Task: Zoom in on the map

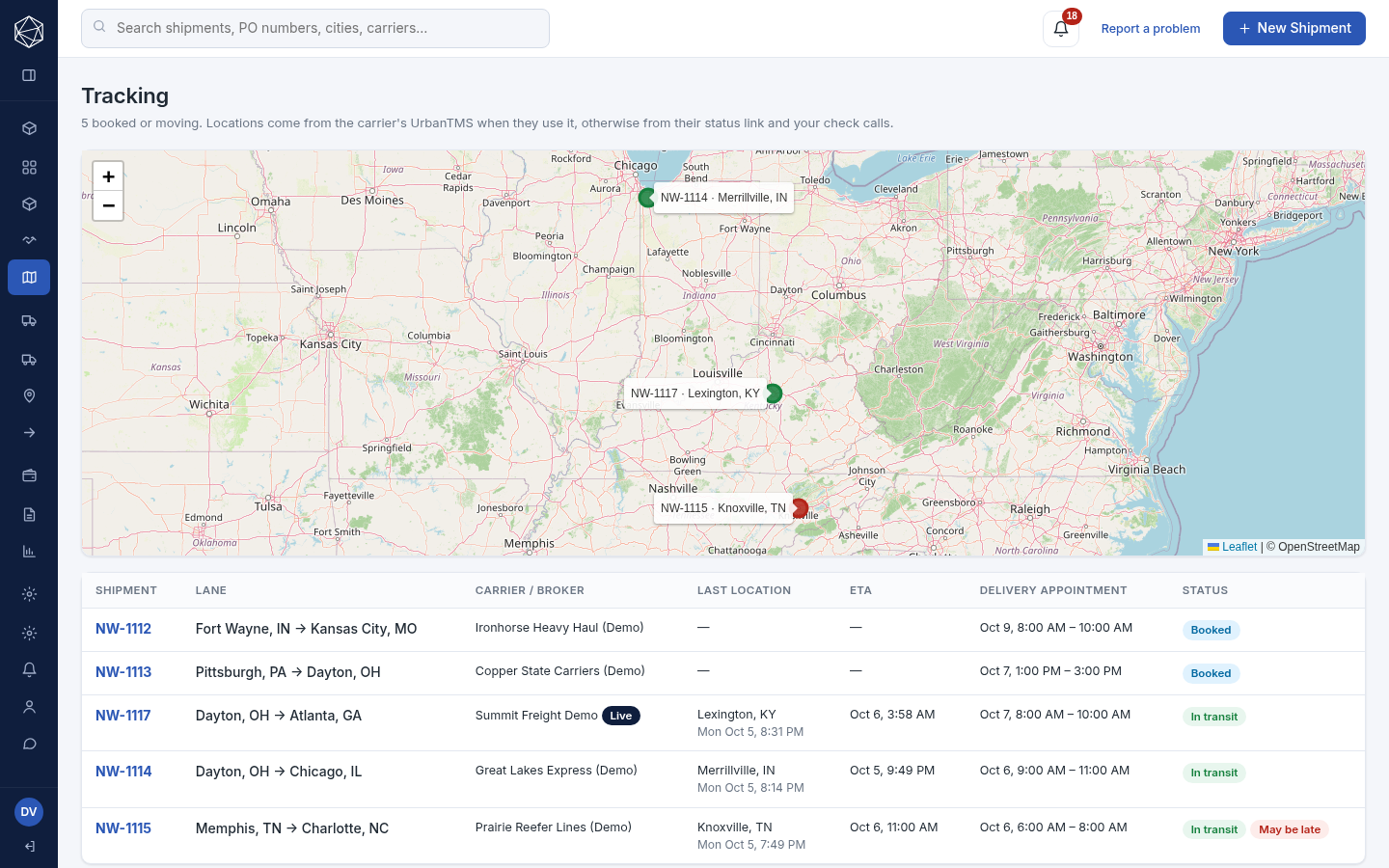Action: point(108,176)
